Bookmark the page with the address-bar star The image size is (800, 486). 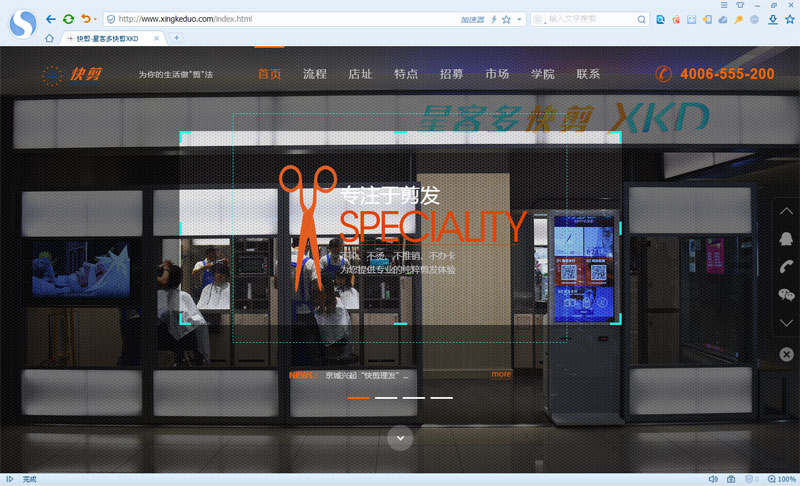(506, 19)
